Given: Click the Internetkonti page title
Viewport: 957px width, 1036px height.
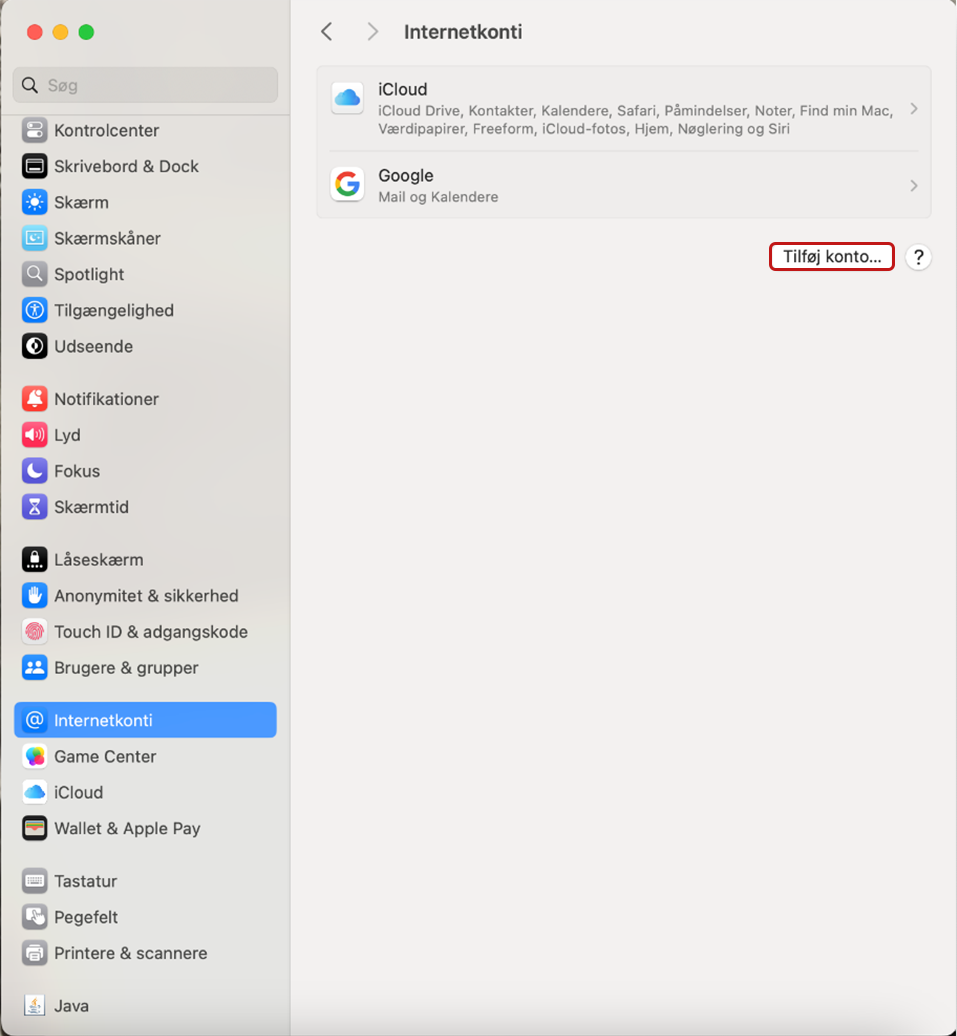Looking at the screenshot, I should (463, 32).
